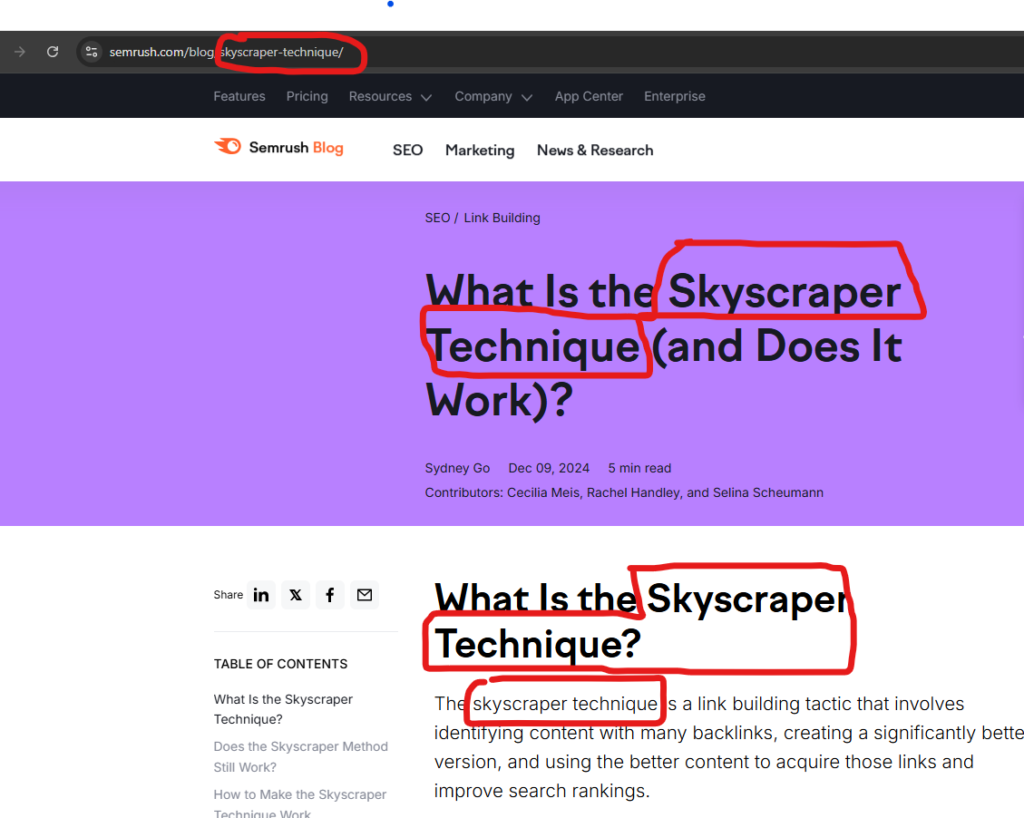The height and width of the screenshot is (818, 1024).
Task: Click the main article title heading
Action: tap(664, 345)
